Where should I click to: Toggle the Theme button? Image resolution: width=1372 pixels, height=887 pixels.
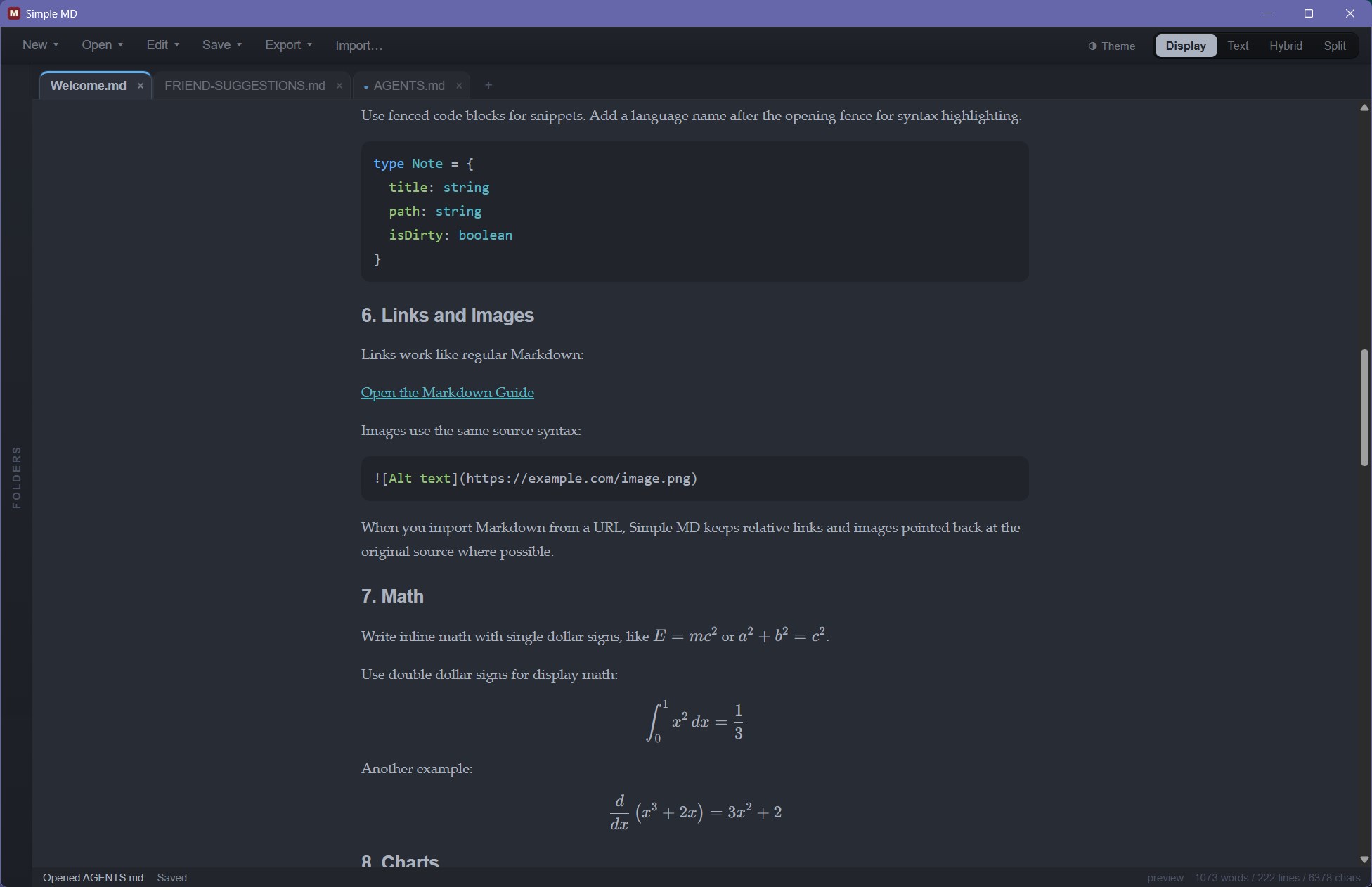[x=1112, y=46]
